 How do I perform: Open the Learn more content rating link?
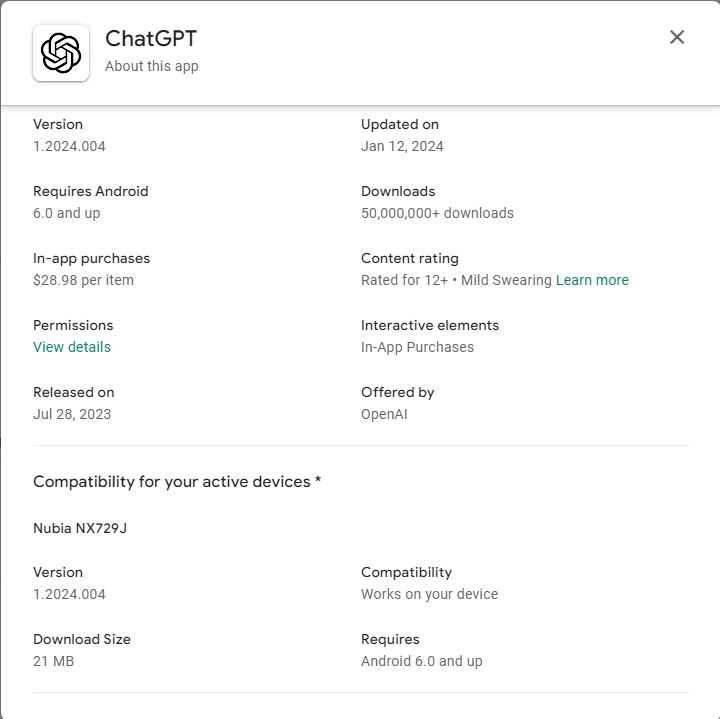pyautogui.click(x=592, y=280)
